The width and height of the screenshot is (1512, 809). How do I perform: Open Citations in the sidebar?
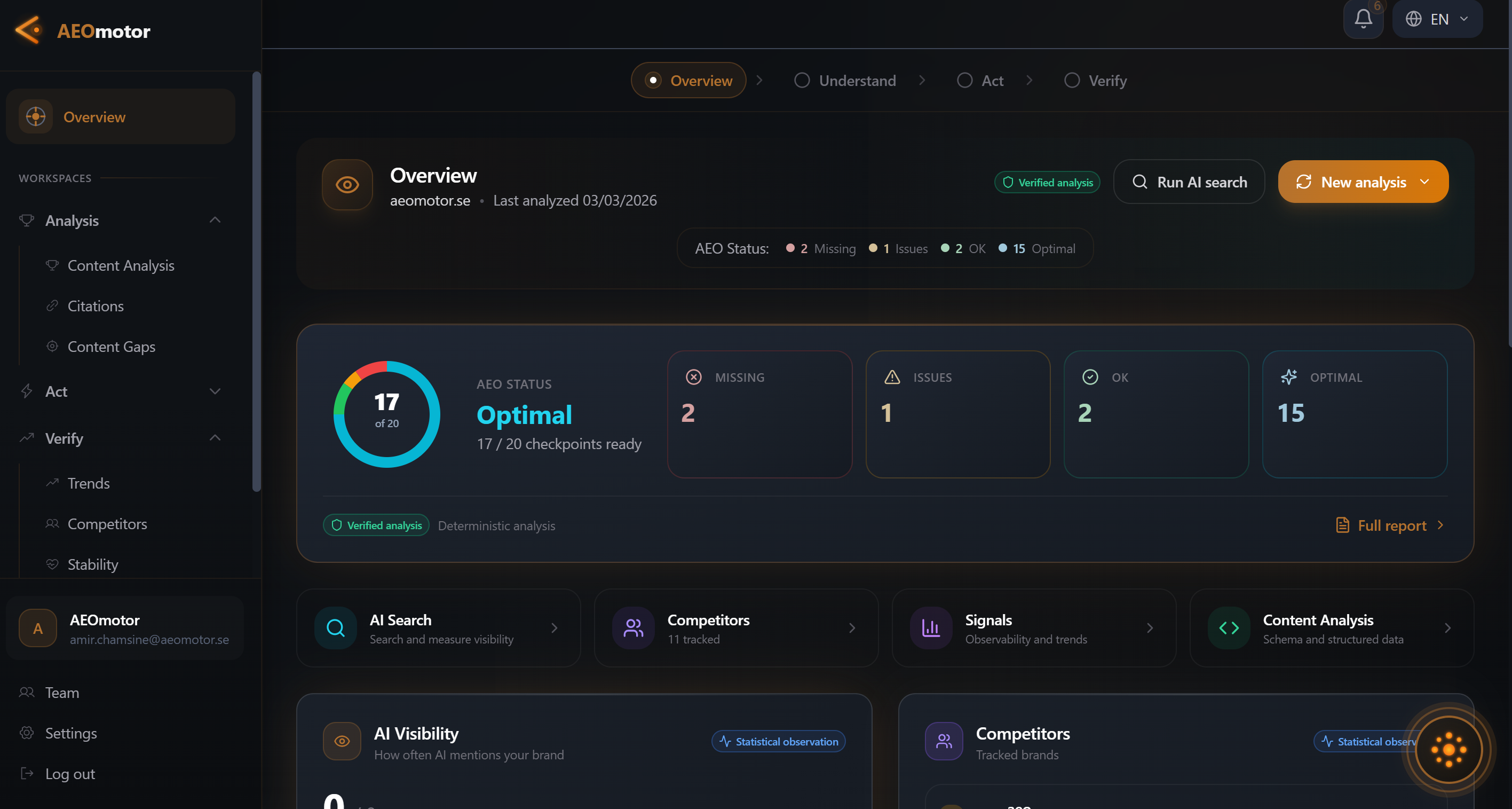96,306
